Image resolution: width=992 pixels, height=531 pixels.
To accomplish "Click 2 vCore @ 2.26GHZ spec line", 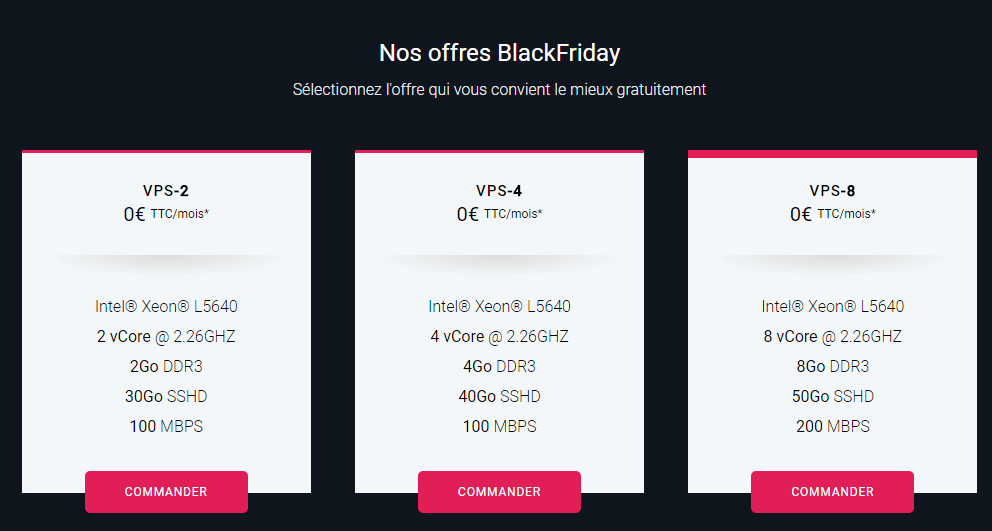I will tap(166, 336).
